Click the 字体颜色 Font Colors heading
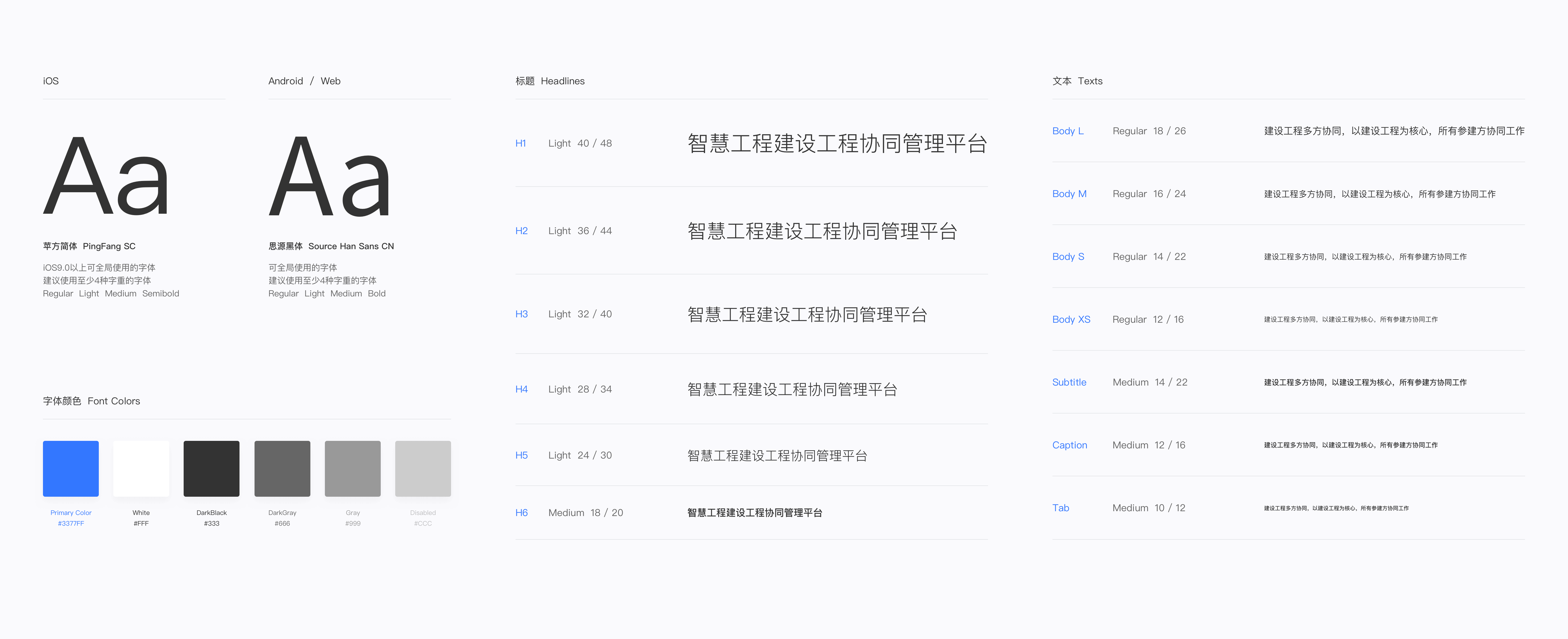1568x639 pixels. (x=91, y=401)
